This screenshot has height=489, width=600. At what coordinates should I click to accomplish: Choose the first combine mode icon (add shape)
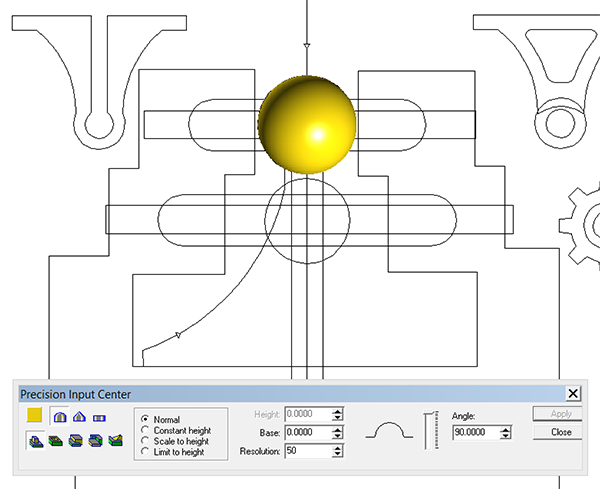36,441
